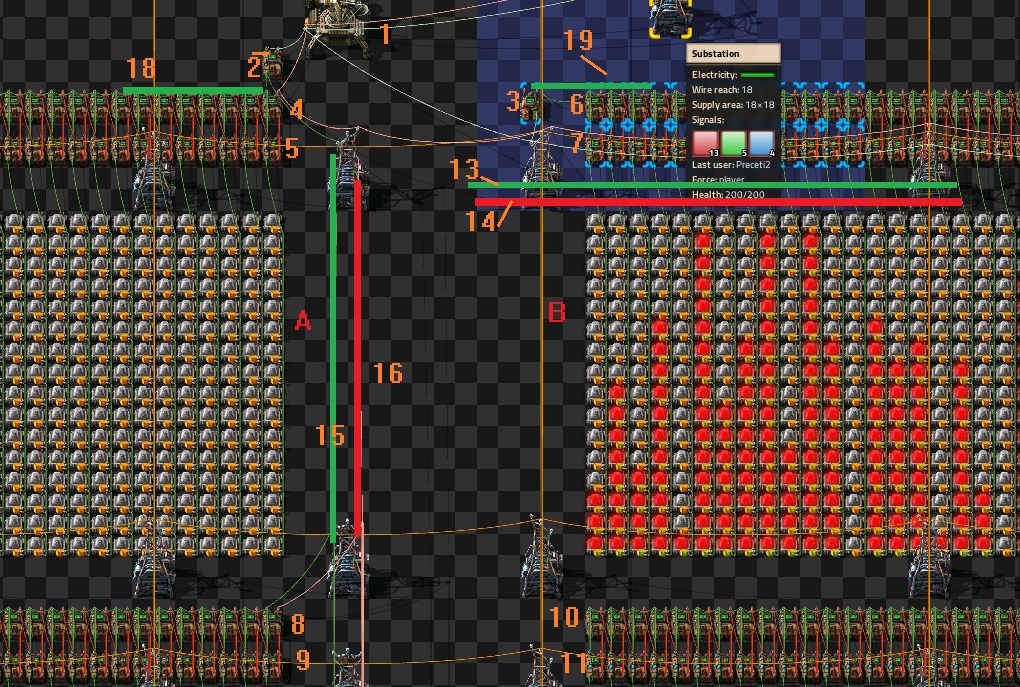Viewport: 1020px width, 687px height.
Task: Open the combinator beside orange label 2
Action: tap(273, 64)
